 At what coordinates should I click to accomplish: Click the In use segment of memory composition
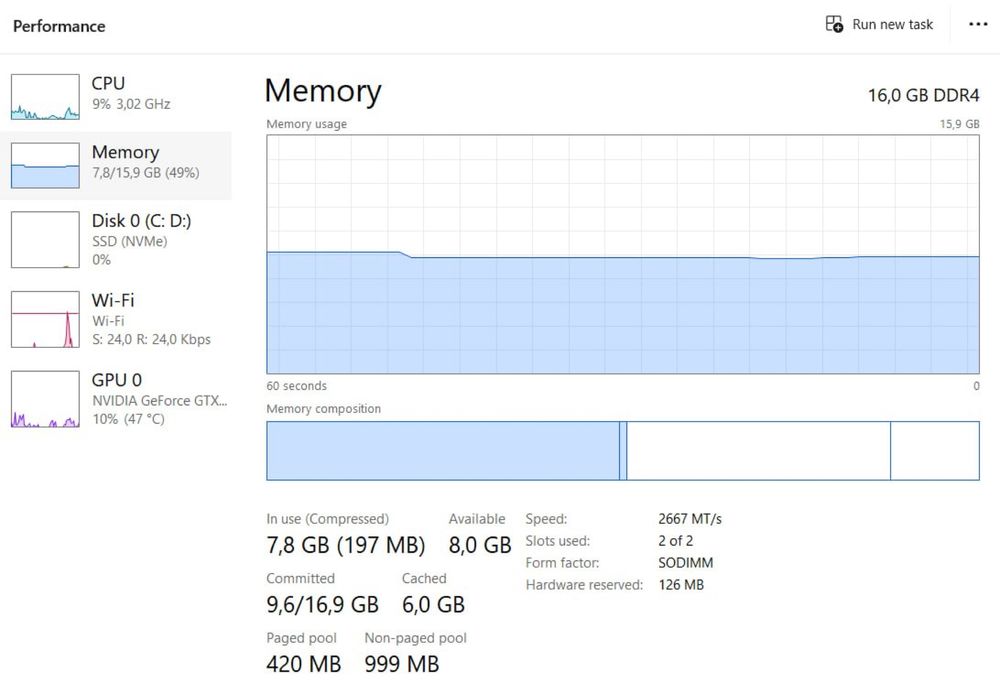click(x=443, y=451)
